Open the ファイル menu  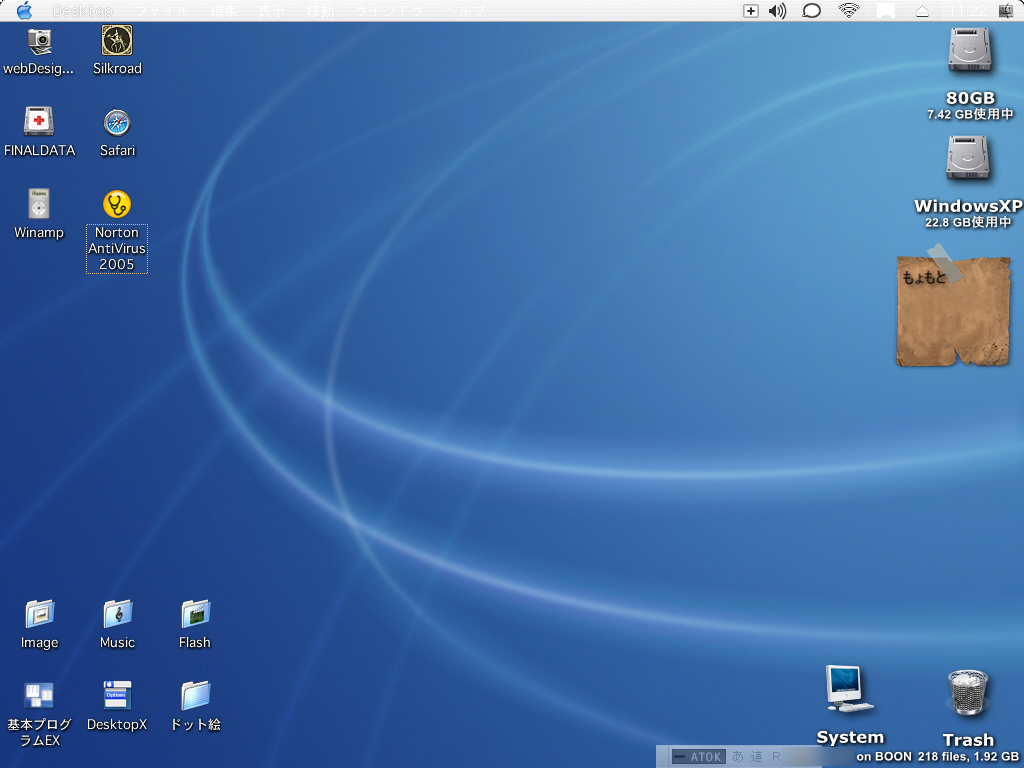(x=162, y=11)
